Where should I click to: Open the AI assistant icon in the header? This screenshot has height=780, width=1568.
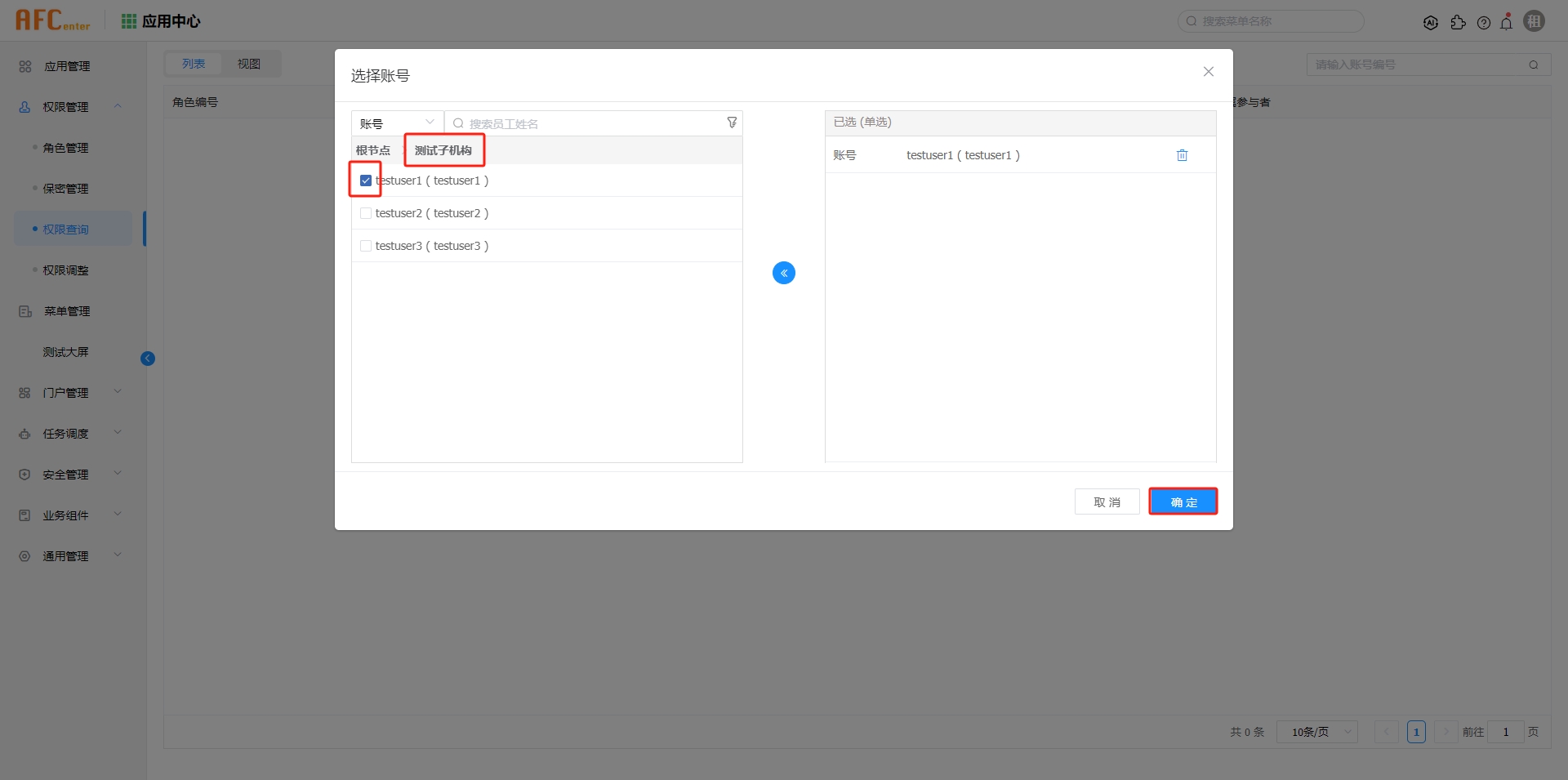point(1432,21)
